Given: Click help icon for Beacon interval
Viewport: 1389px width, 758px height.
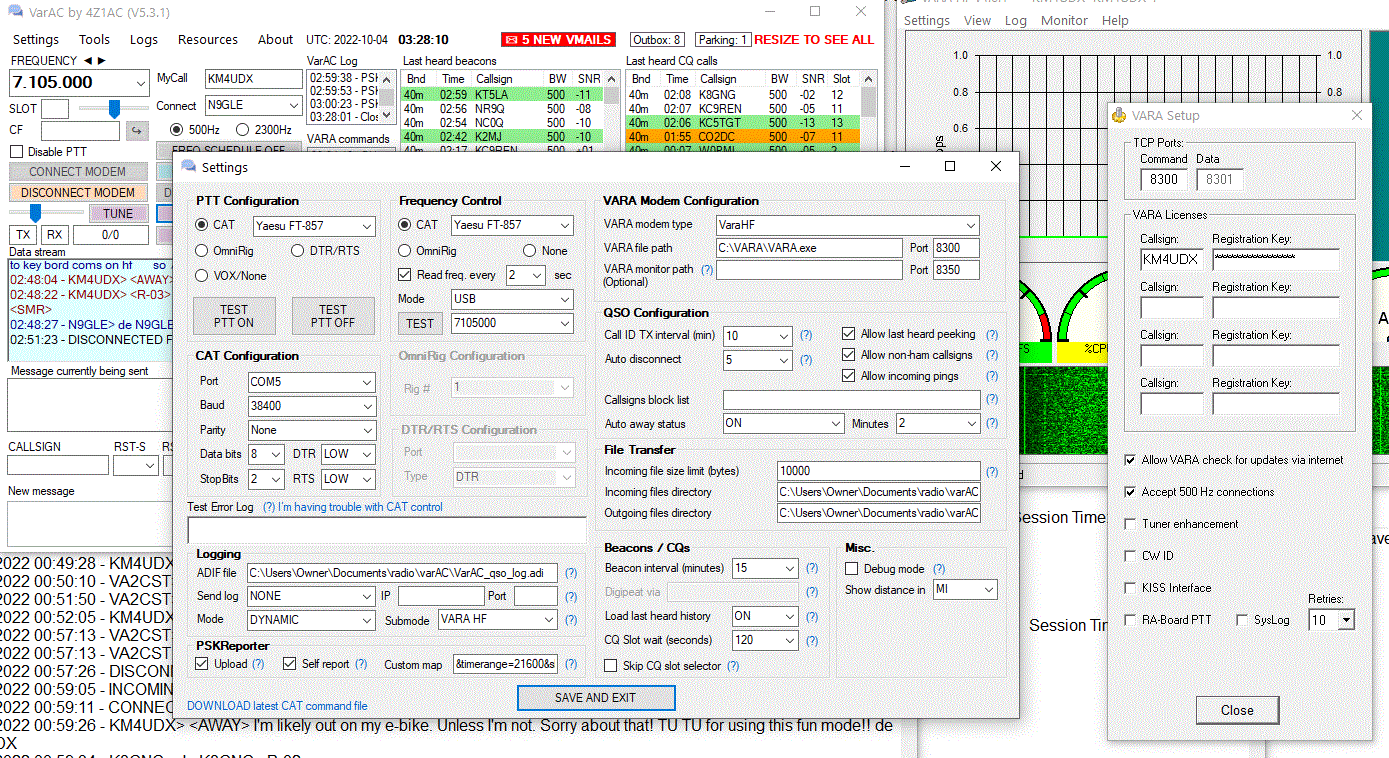Looking at the screenshot, I should (813, 568).
